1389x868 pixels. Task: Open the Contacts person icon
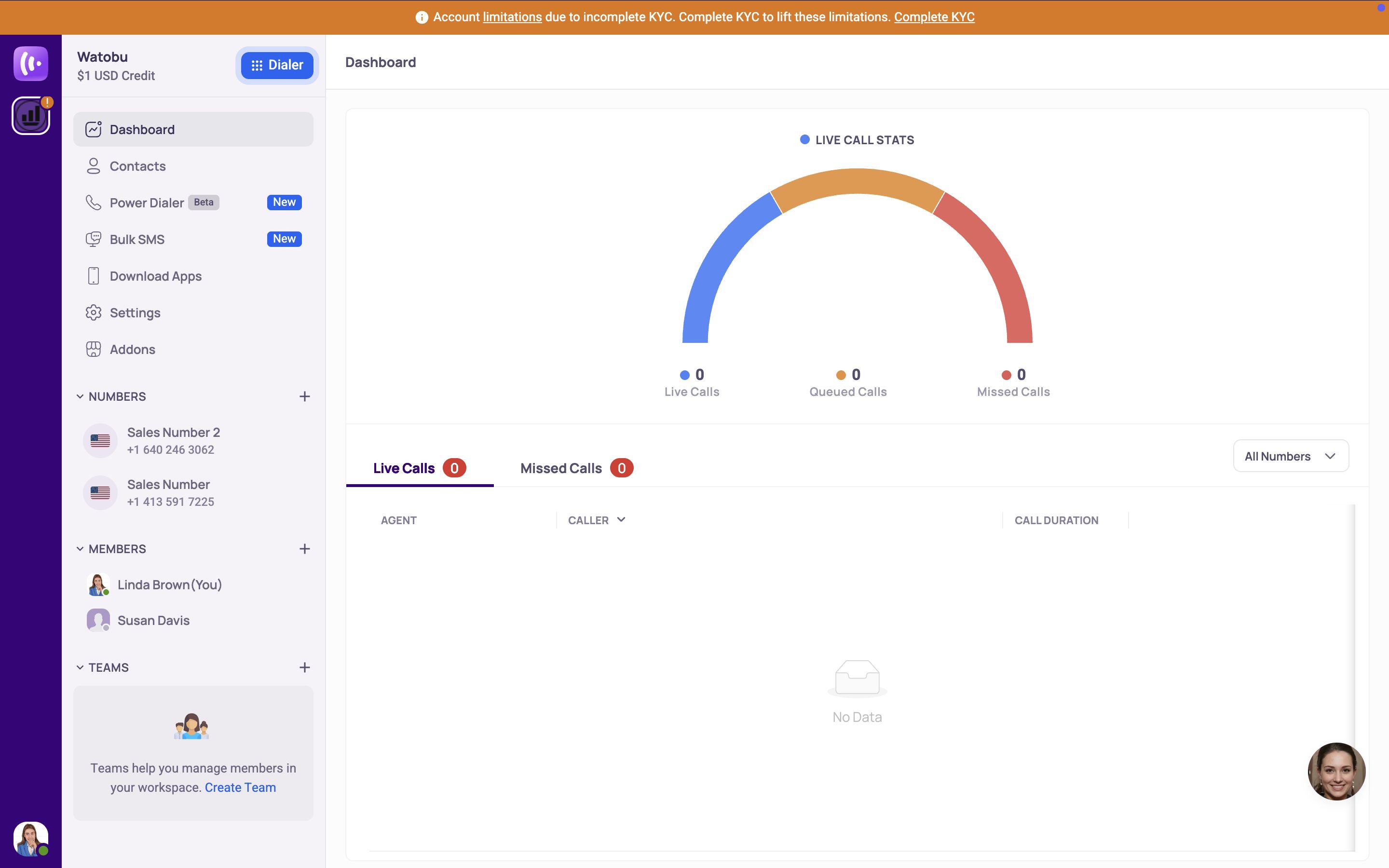94,166
